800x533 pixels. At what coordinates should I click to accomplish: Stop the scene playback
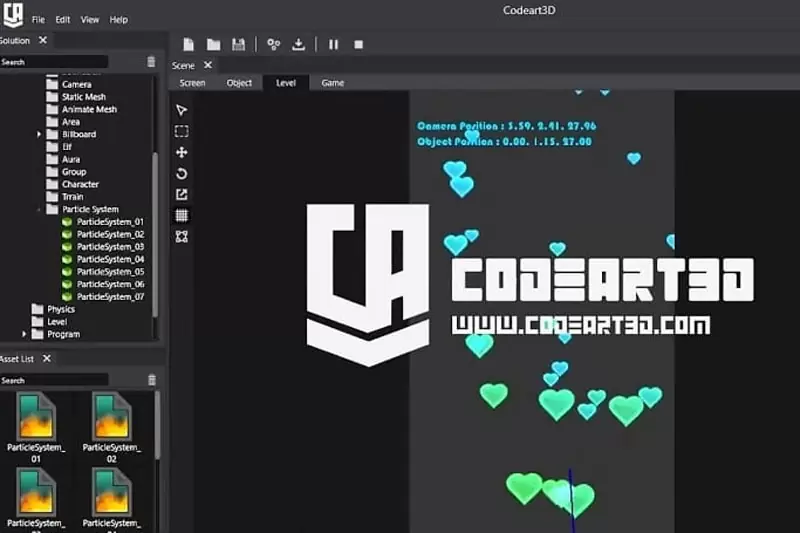[359, 45]
